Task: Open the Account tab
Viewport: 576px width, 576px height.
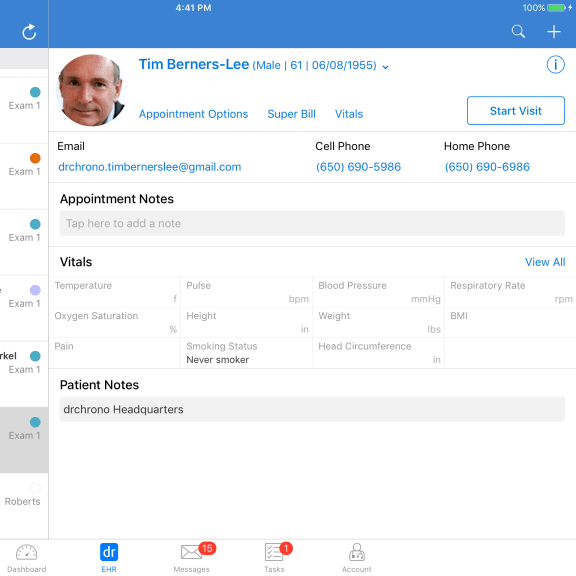Action: pyautogui.click(x=356, y=558)
